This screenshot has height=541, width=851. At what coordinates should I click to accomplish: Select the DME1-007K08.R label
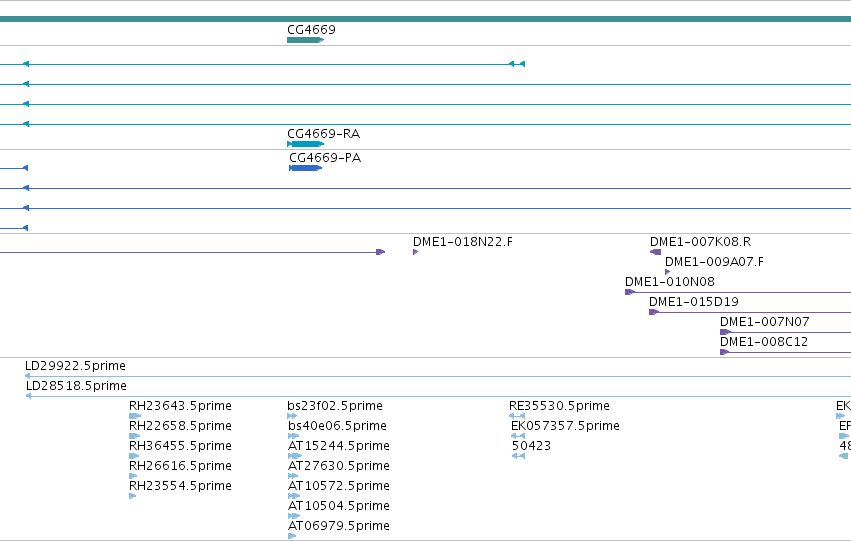tap(701, 241)
